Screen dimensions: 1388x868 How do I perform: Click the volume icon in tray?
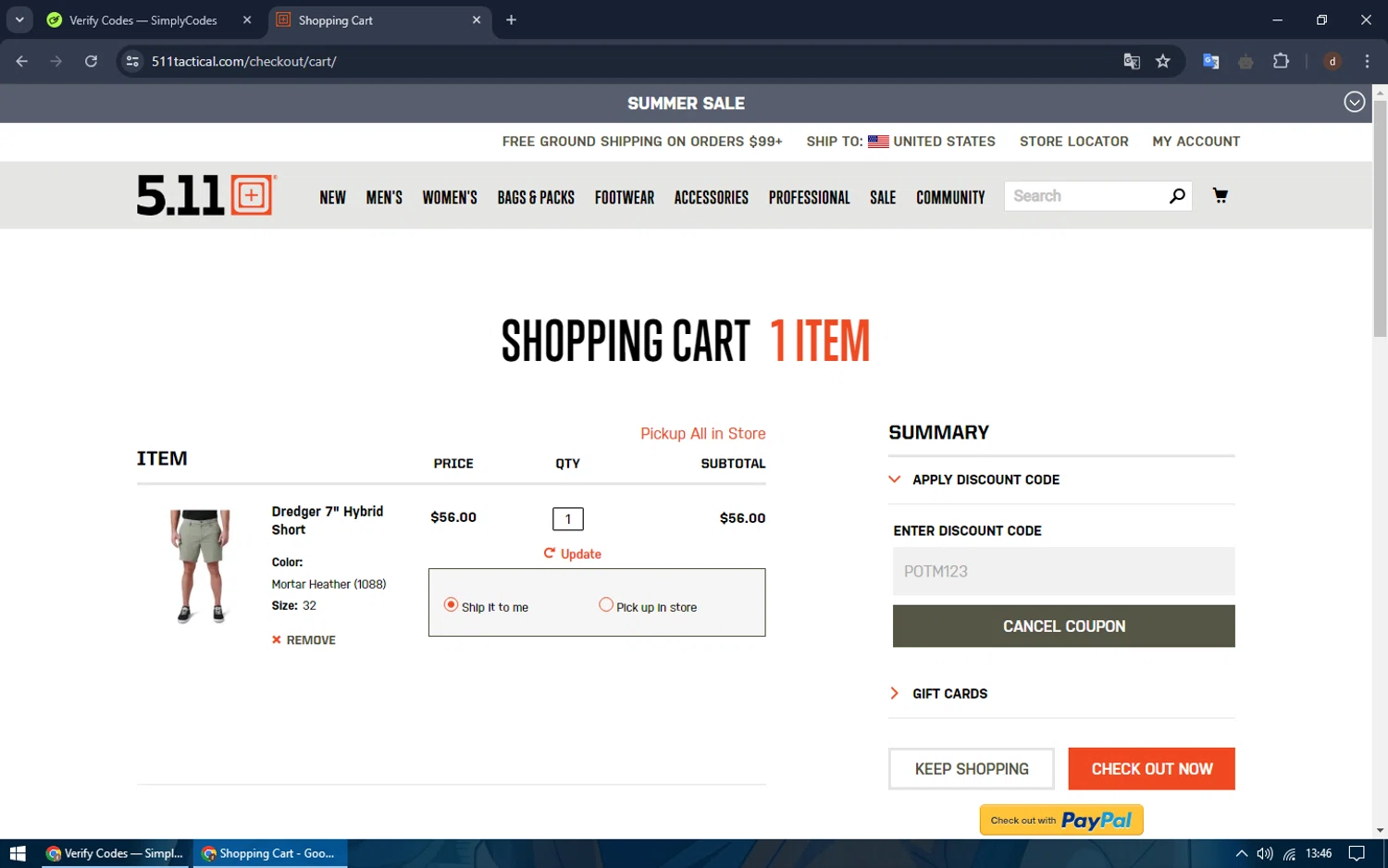pyautogui.click(x=1265, y=853)
